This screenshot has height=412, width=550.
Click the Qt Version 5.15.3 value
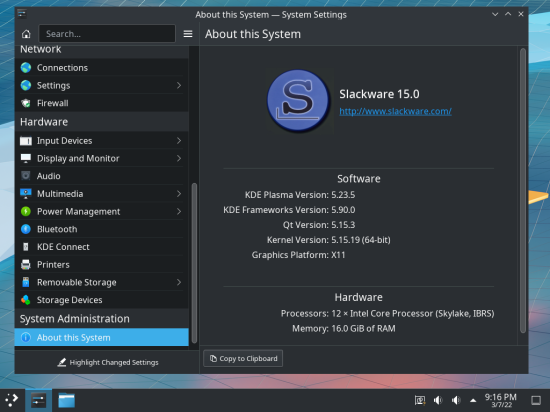coord(343,225)
